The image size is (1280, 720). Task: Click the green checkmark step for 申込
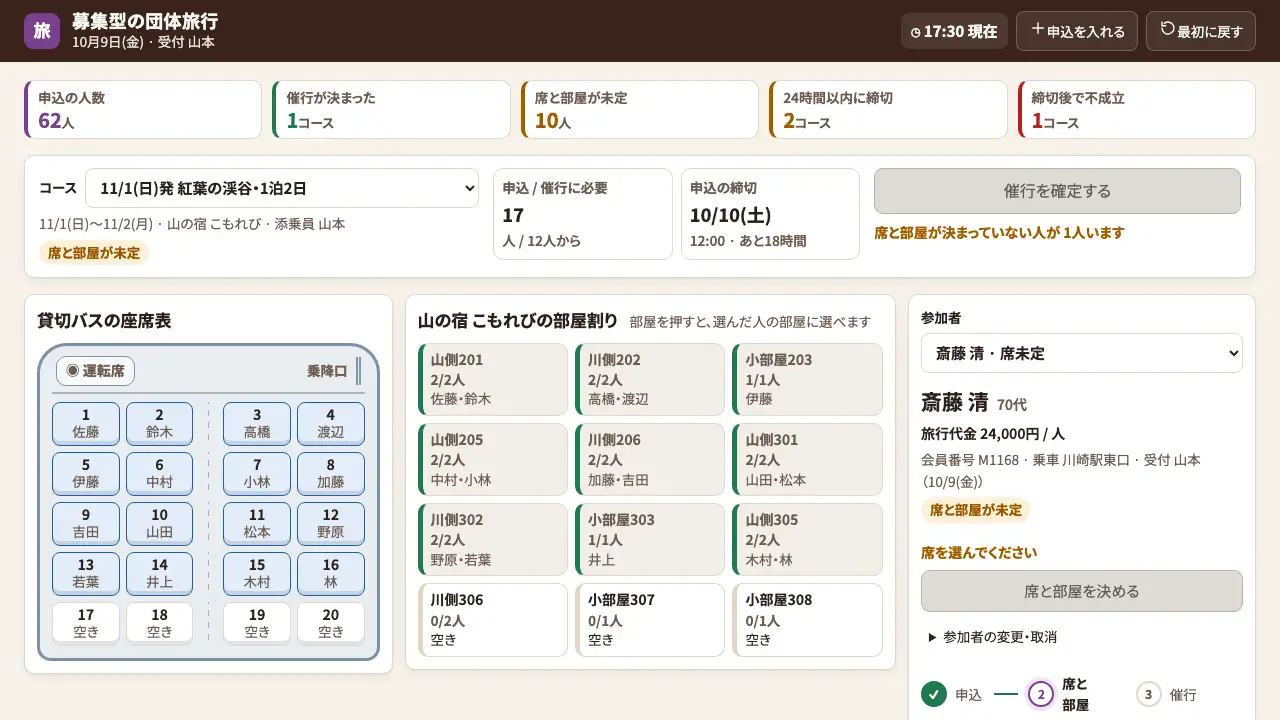tap(934, 694)
